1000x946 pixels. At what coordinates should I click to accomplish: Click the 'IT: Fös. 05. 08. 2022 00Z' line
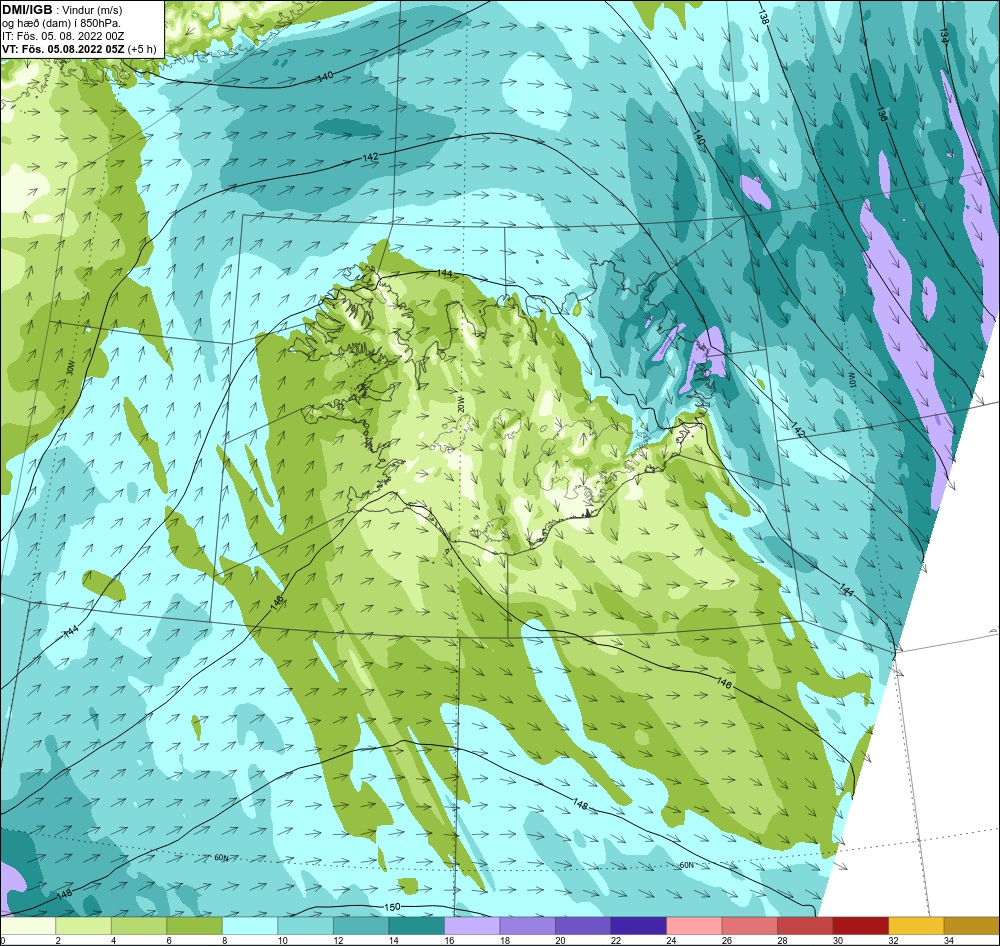[63, 36]
